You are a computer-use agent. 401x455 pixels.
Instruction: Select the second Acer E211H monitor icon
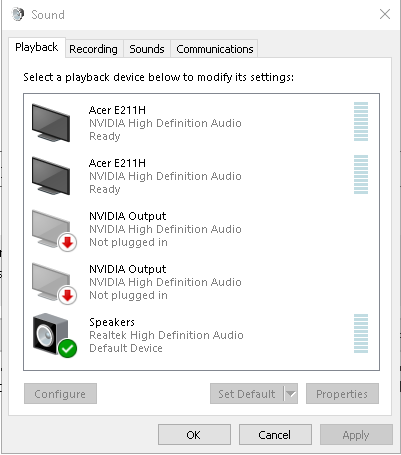tap(51, 176)
